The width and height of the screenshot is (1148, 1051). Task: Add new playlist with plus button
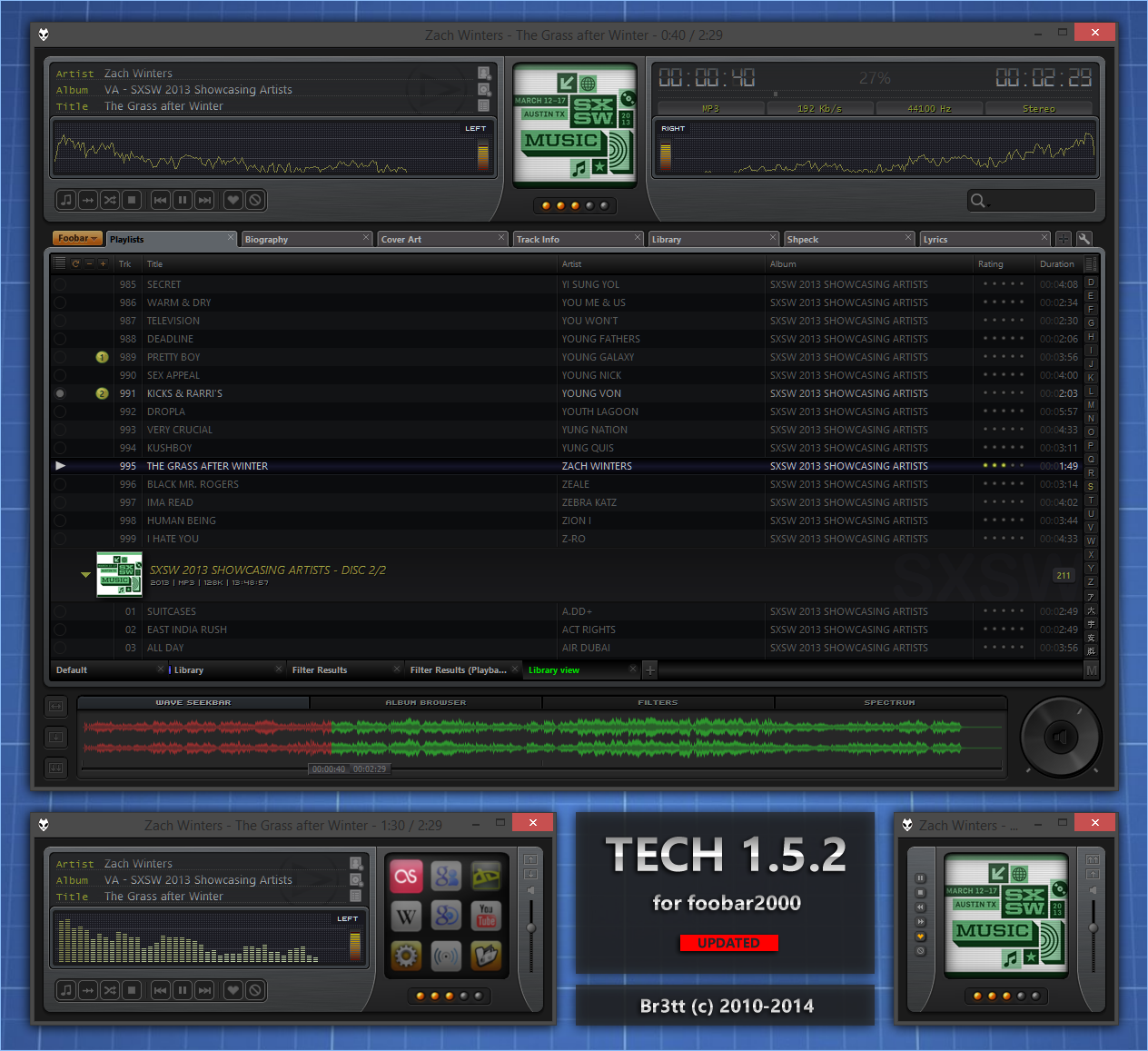point(650,670)
